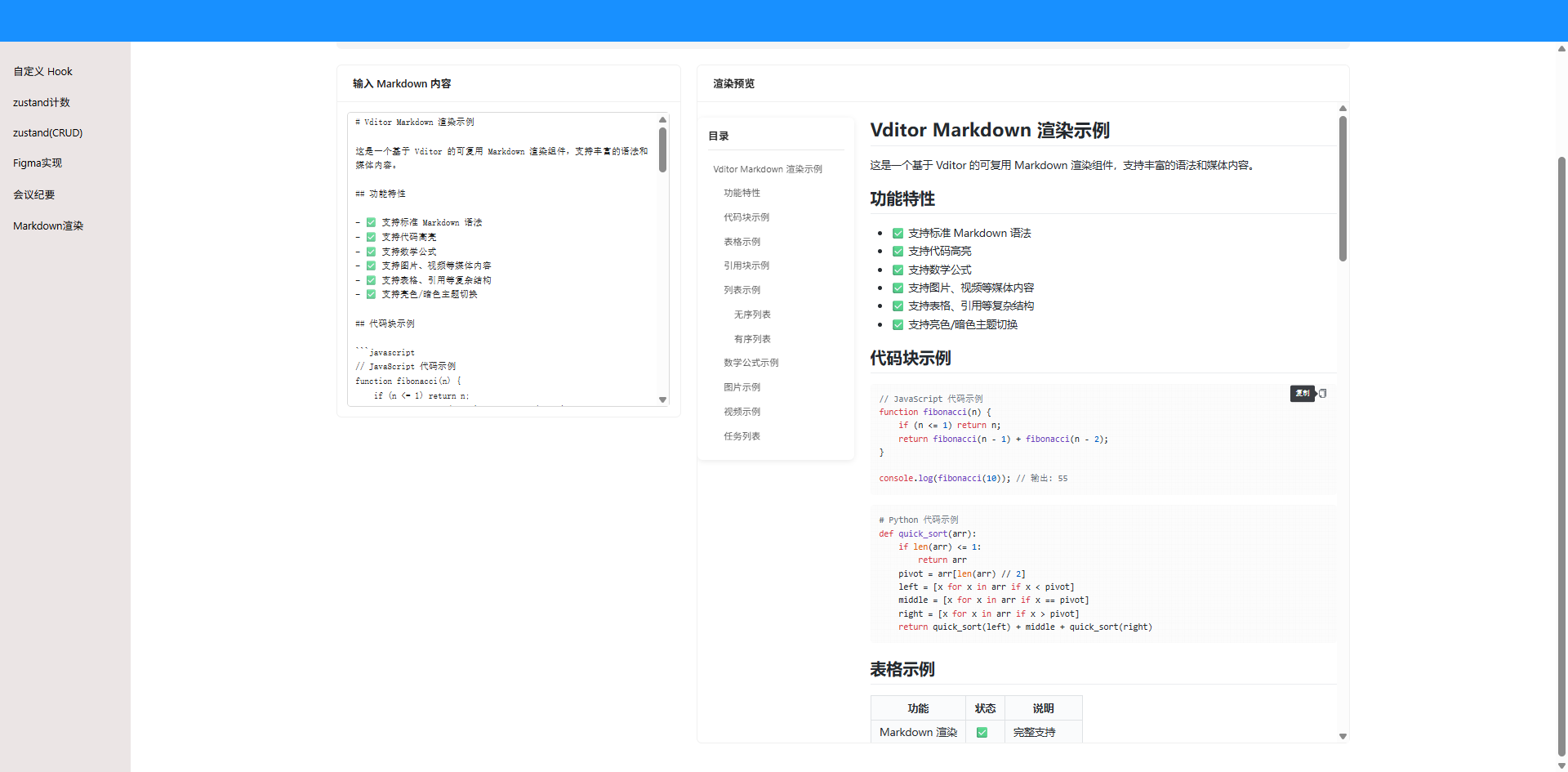Click the 说明 table column header

1044,708
